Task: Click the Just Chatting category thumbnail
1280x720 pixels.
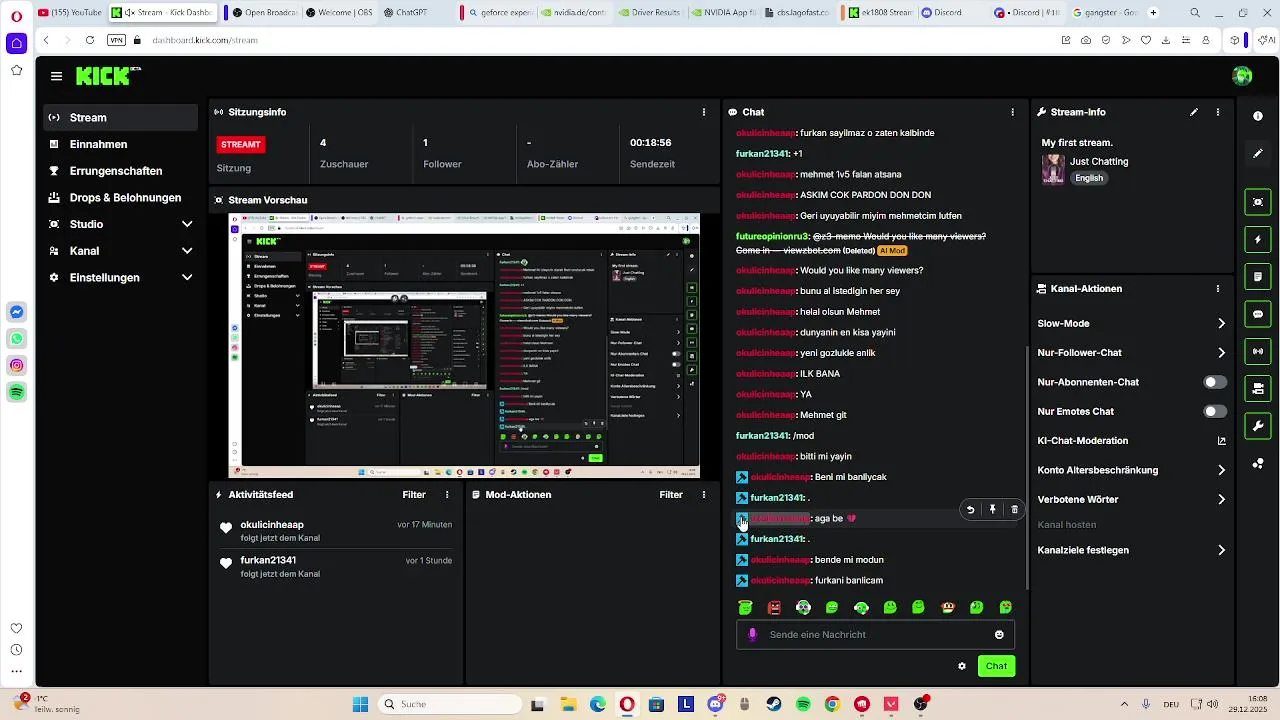Action: point(1053,169)
